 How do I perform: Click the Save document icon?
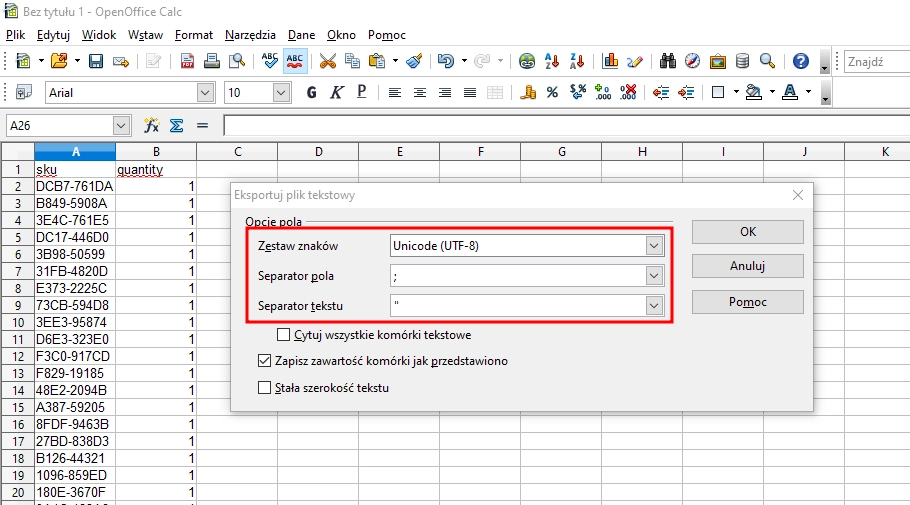click(96, 61)
